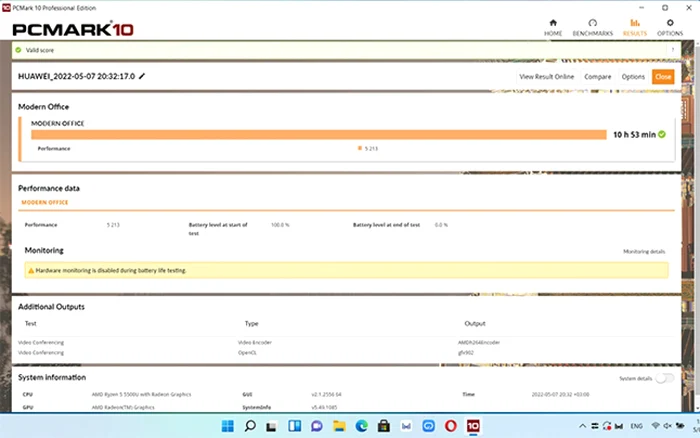This screenshot has width=700, height=438.
Task: Open the help question mark button
Action: [672, 50]
